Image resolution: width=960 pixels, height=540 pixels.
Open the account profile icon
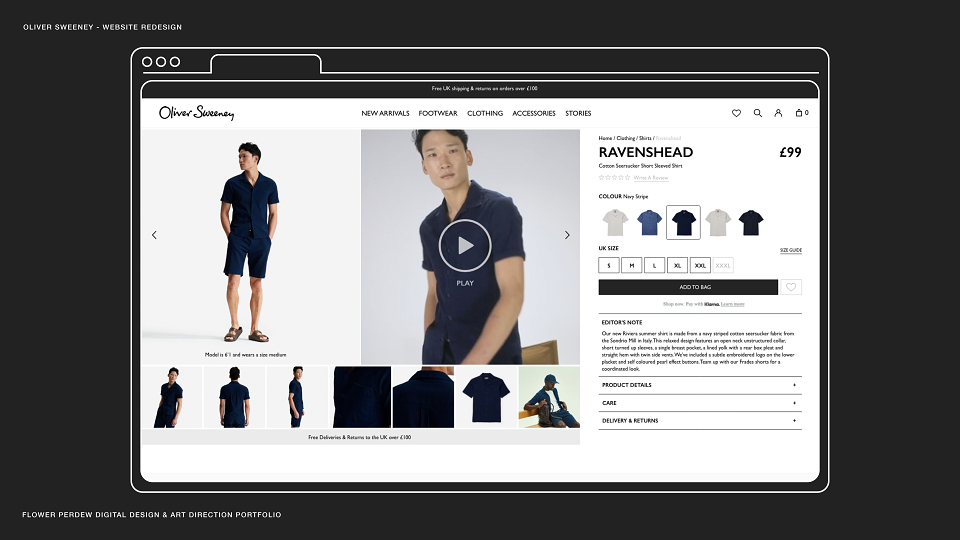(778, 113)
